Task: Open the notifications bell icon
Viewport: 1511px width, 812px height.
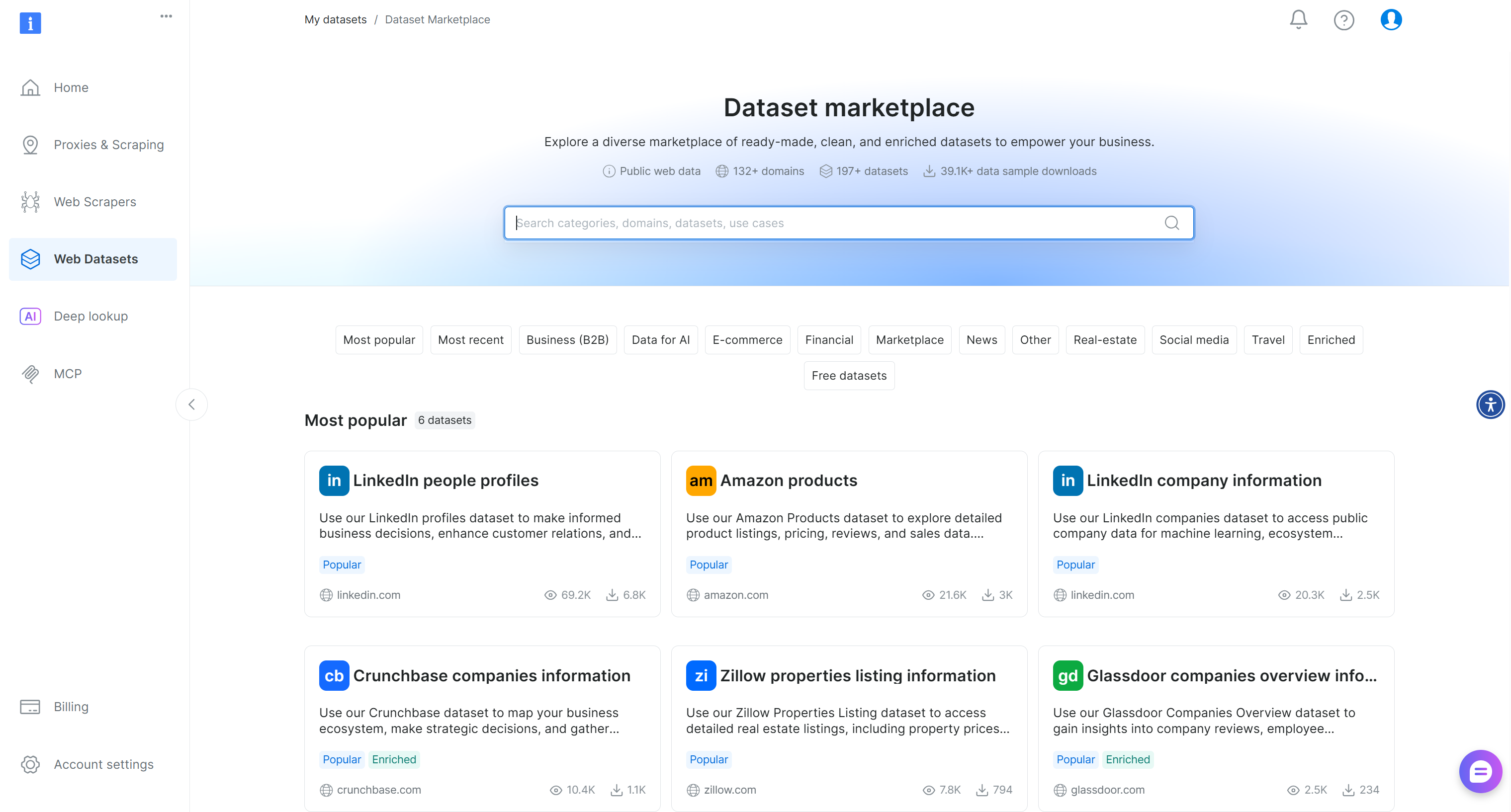Action: [1298, 19]
